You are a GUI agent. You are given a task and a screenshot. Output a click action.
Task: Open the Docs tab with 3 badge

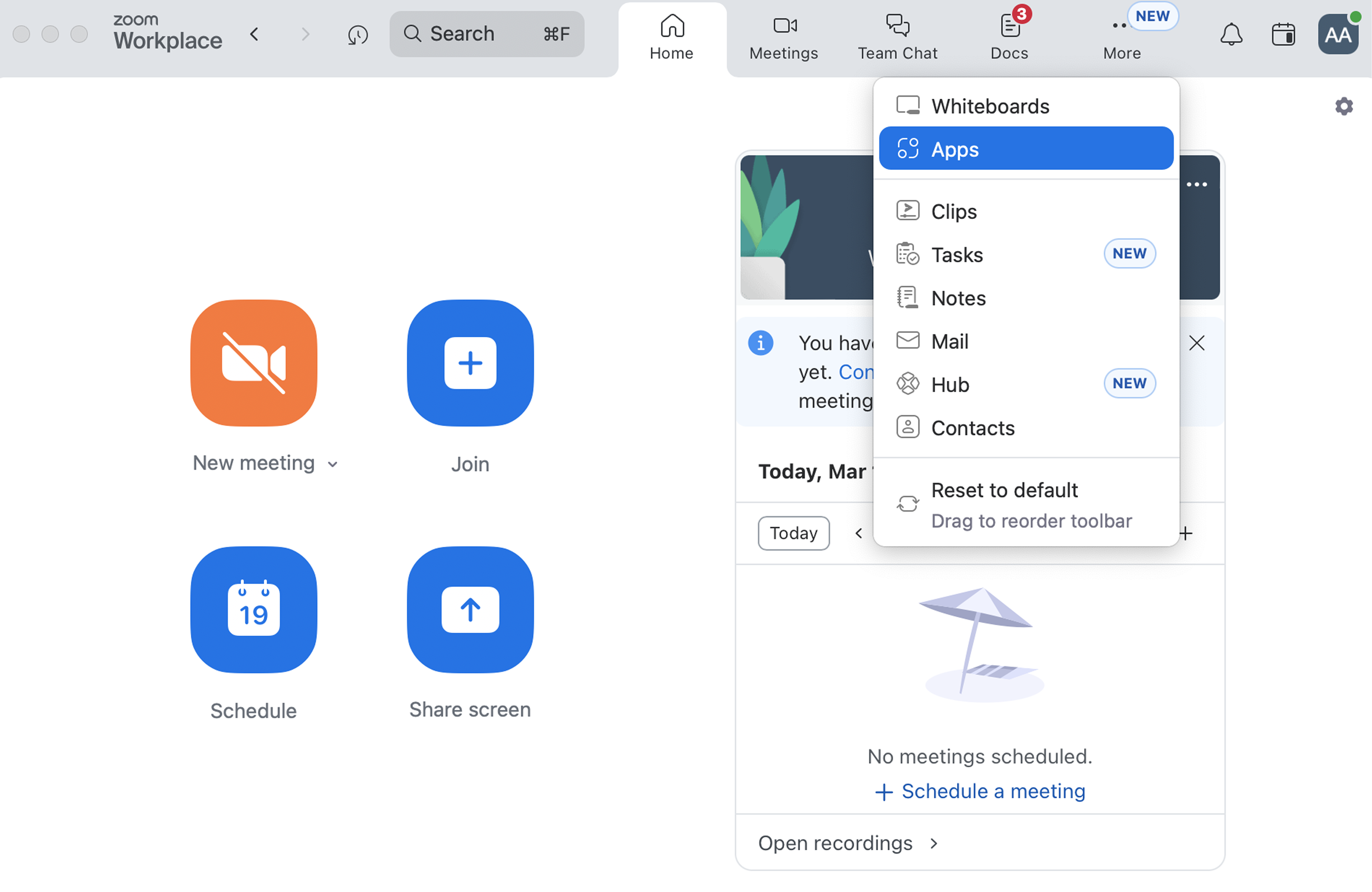[x=1009, y=38]
